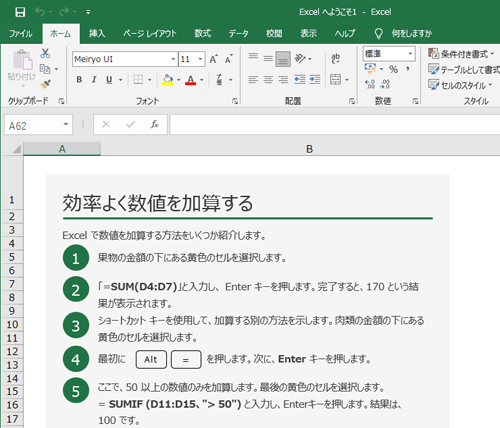The height and width of the screenshot is (428, 500).
Task: Toggle wrap text button
Action: pos(336,59)
